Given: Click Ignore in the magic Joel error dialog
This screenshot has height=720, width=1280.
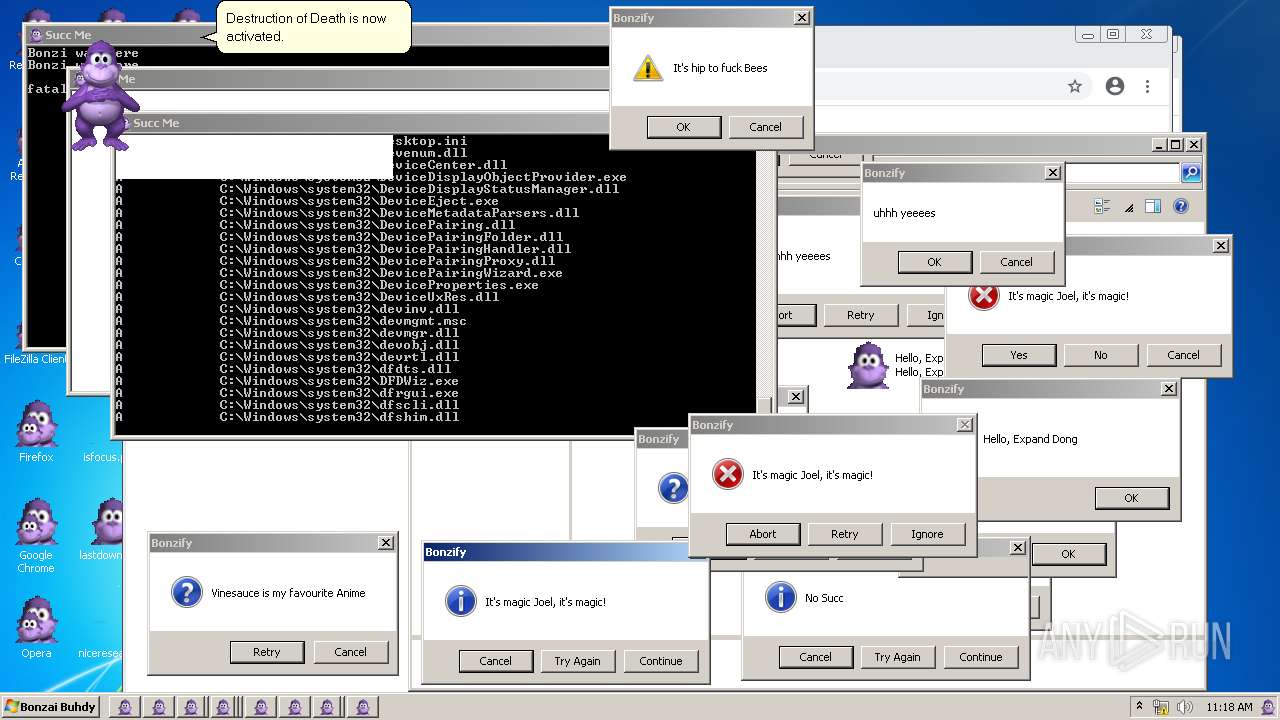Looking at the screenshot, I should (927, 534).
